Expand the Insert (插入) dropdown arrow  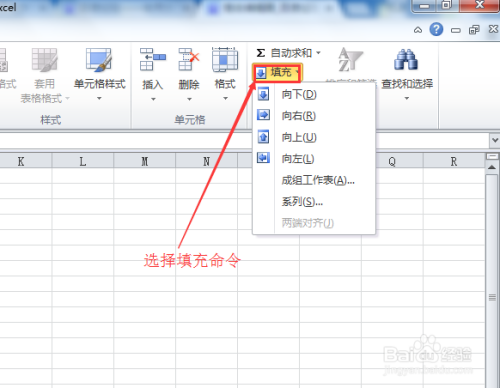[x=153, y=99]
